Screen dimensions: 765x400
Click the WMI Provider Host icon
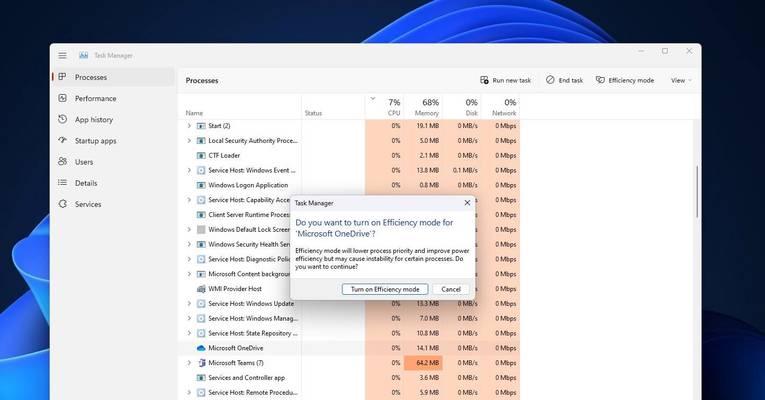pos(201,289)
